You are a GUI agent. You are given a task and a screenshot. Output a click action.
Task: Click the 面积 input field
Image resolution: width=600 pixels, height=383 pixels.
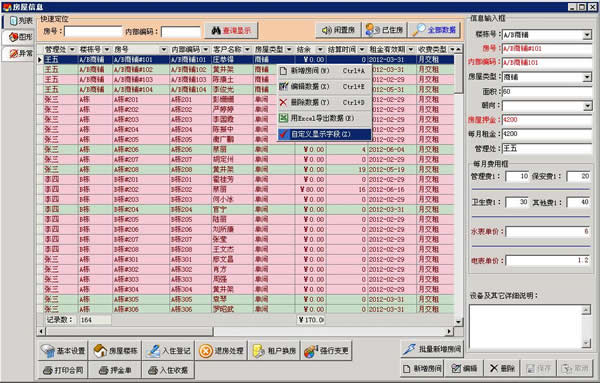point(547,92)
